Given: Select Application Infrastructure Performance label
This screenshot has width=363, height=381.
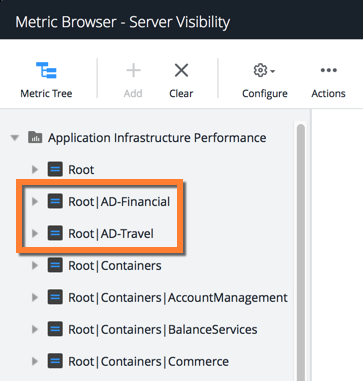Looking at the screenshot, I should coord(157,138).
